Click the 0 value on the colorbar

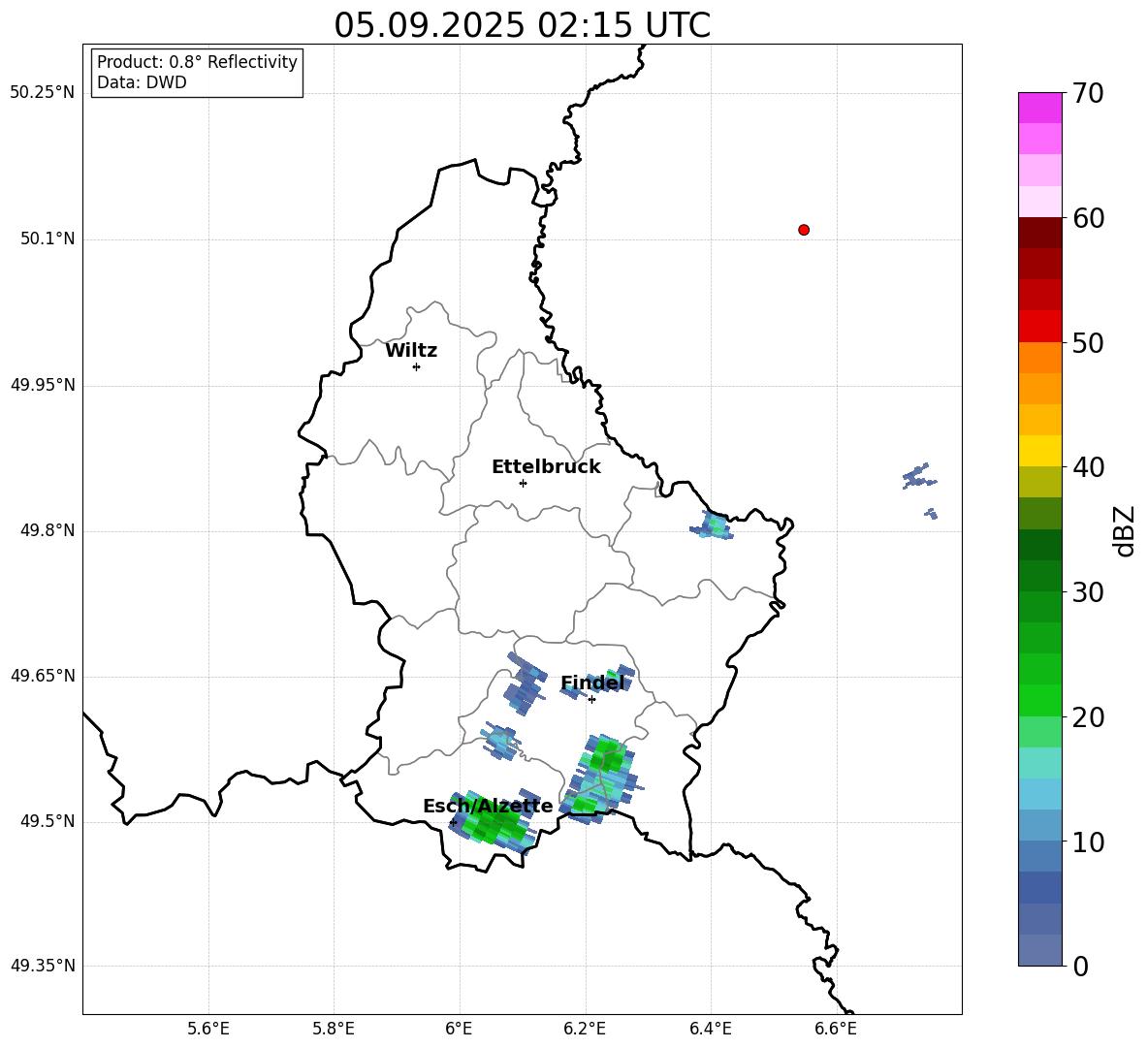(1081, 967)
